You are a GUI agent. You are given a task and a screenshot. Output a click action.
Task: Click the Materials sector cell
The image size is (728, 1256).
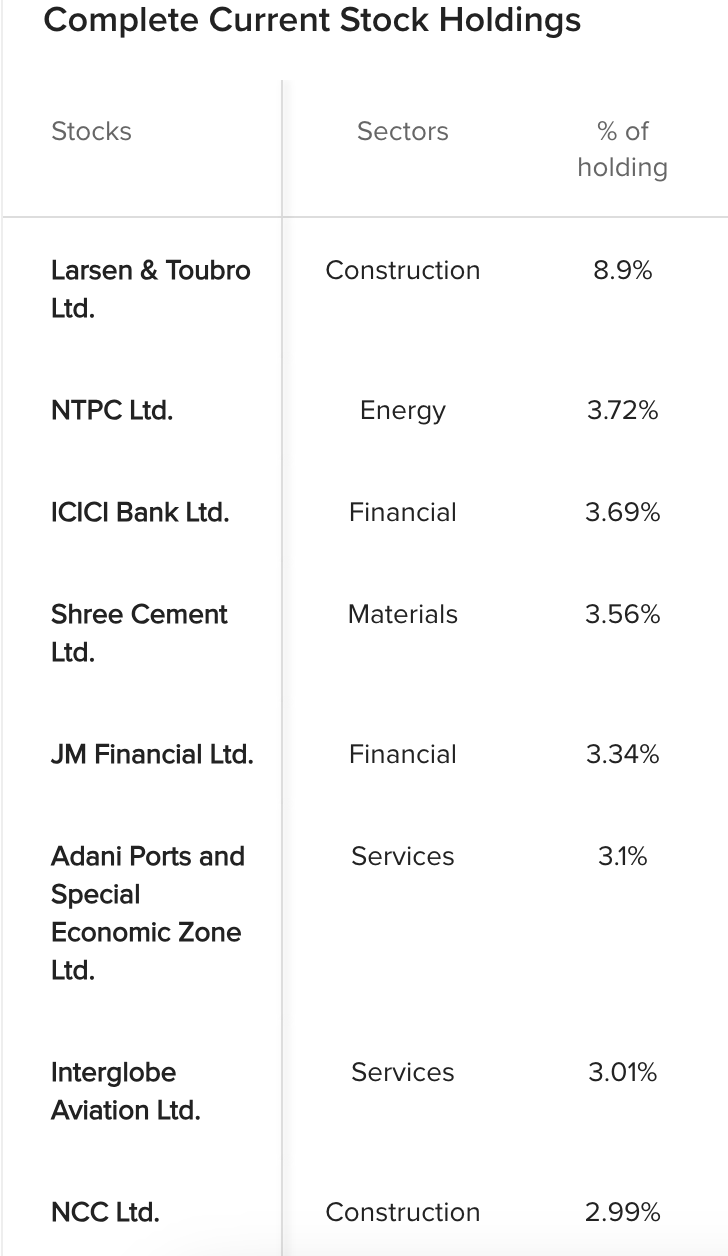403,614
